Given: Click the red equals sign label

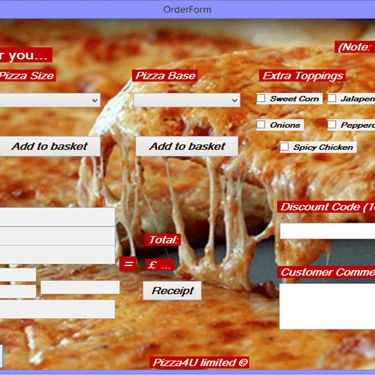Looking at the screenshot, I should pos(128,264).
